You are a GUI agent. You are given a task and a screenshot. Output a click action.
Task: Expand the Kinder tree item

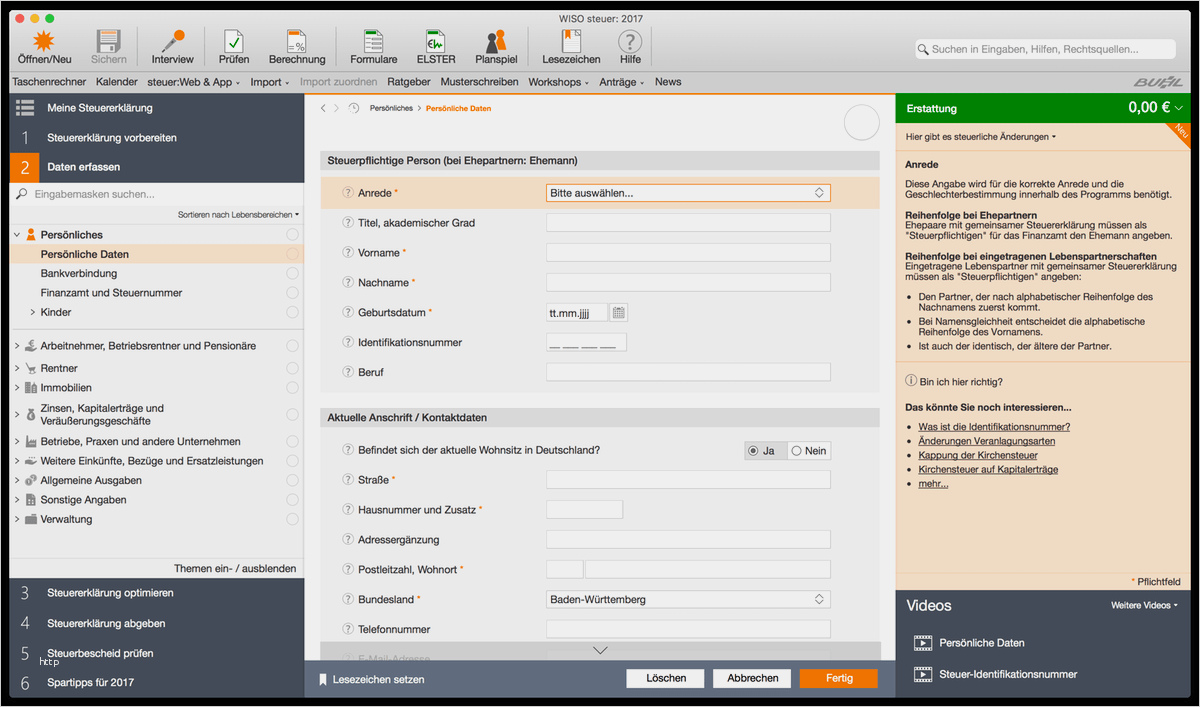click(x=33, y=312)
